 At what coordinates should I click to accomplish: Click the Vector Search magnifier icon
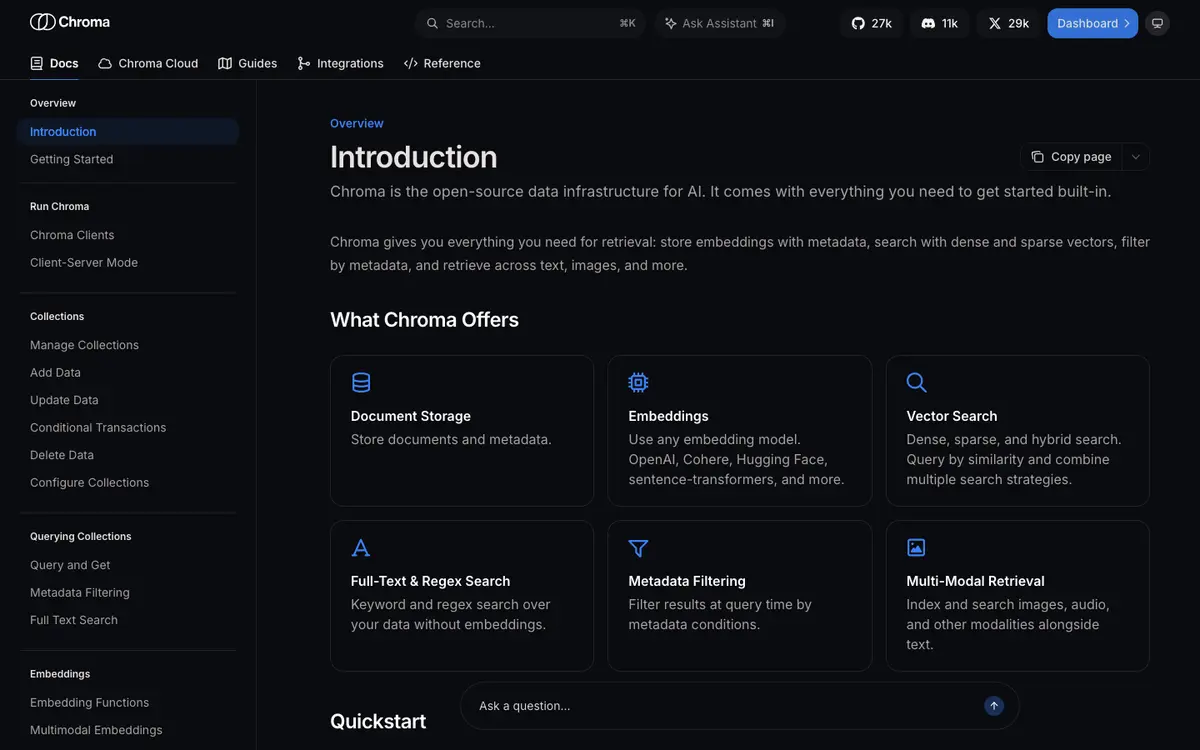[916, 382]
